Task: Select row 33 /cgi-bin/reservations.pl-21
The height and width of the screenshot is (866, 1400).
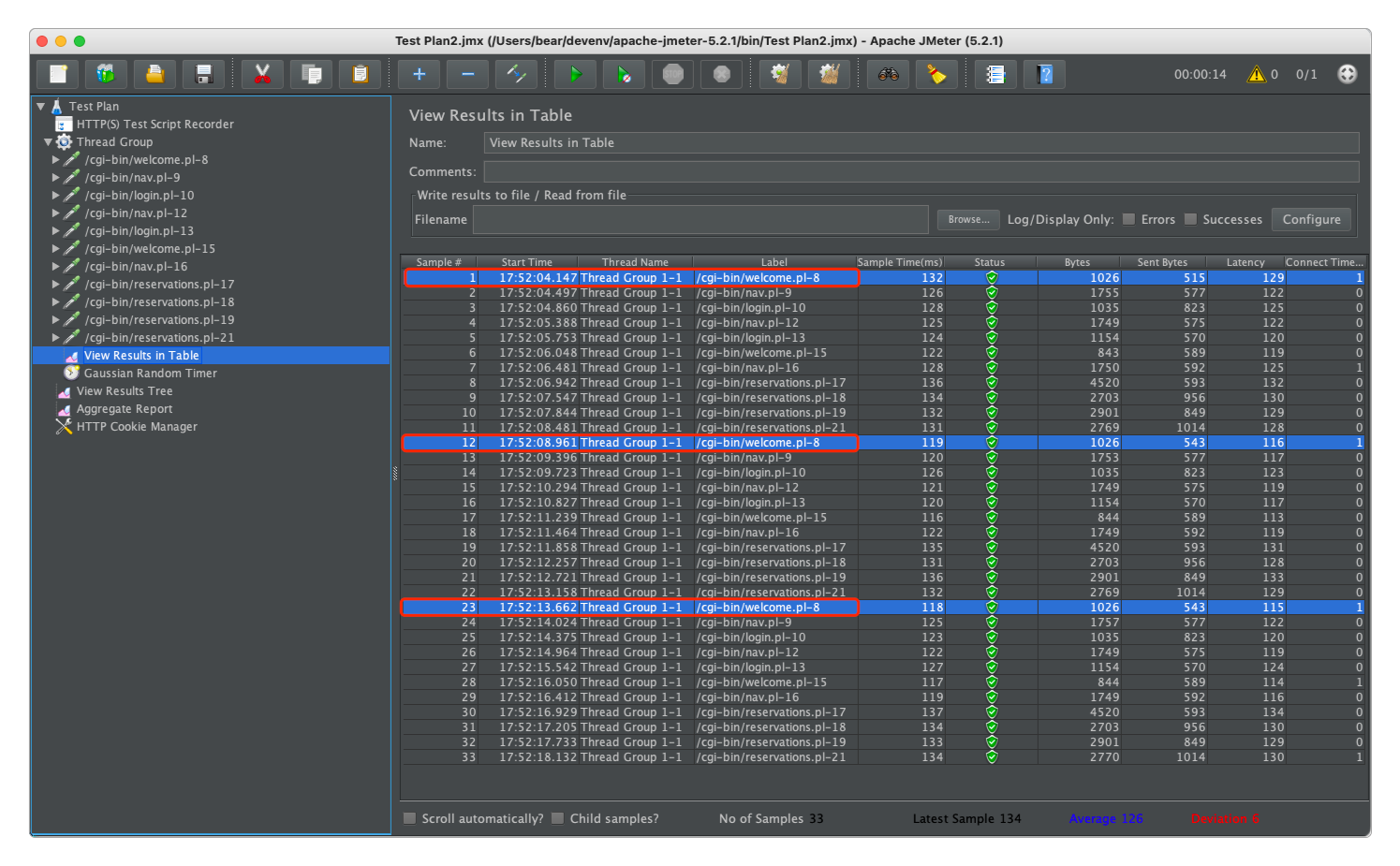Action: (x=883, y=757)
